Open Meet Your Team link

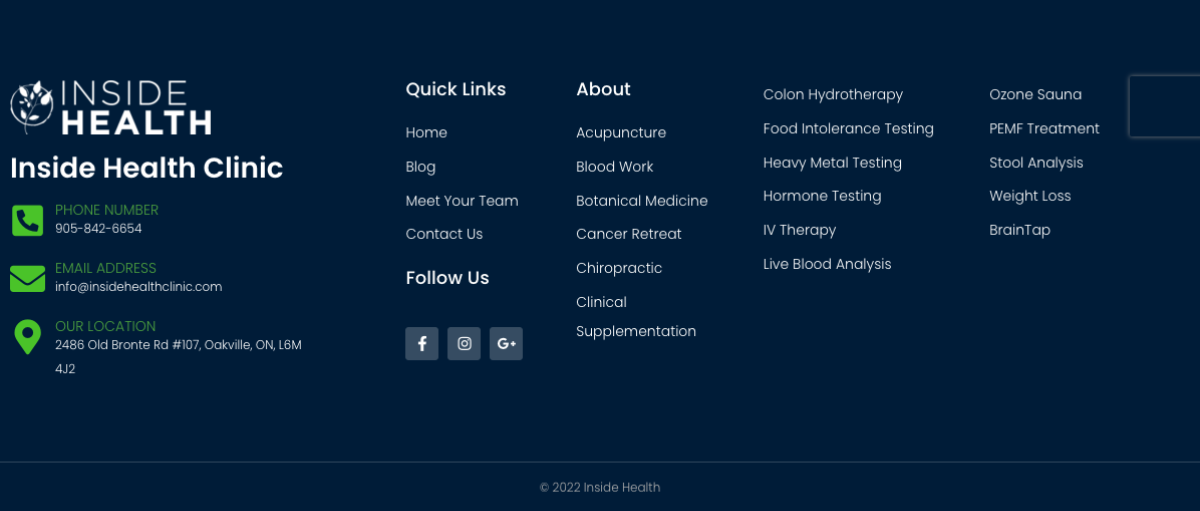click(462, 201)
